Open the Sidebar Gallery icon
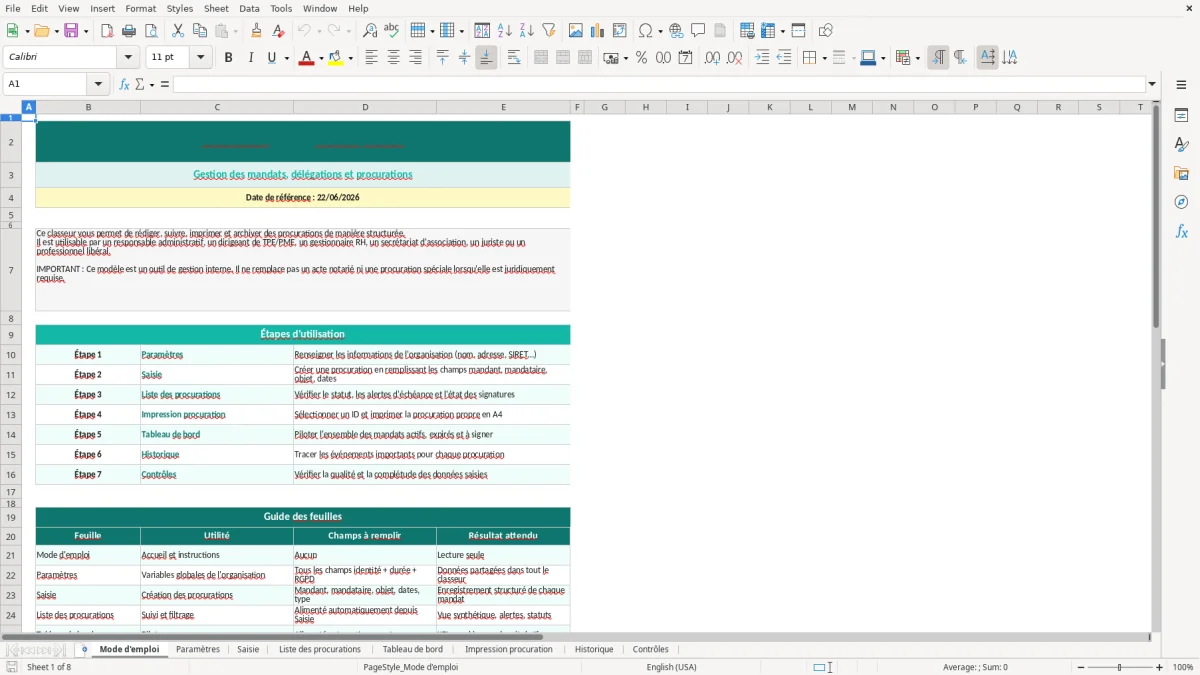 point(1181,174)
